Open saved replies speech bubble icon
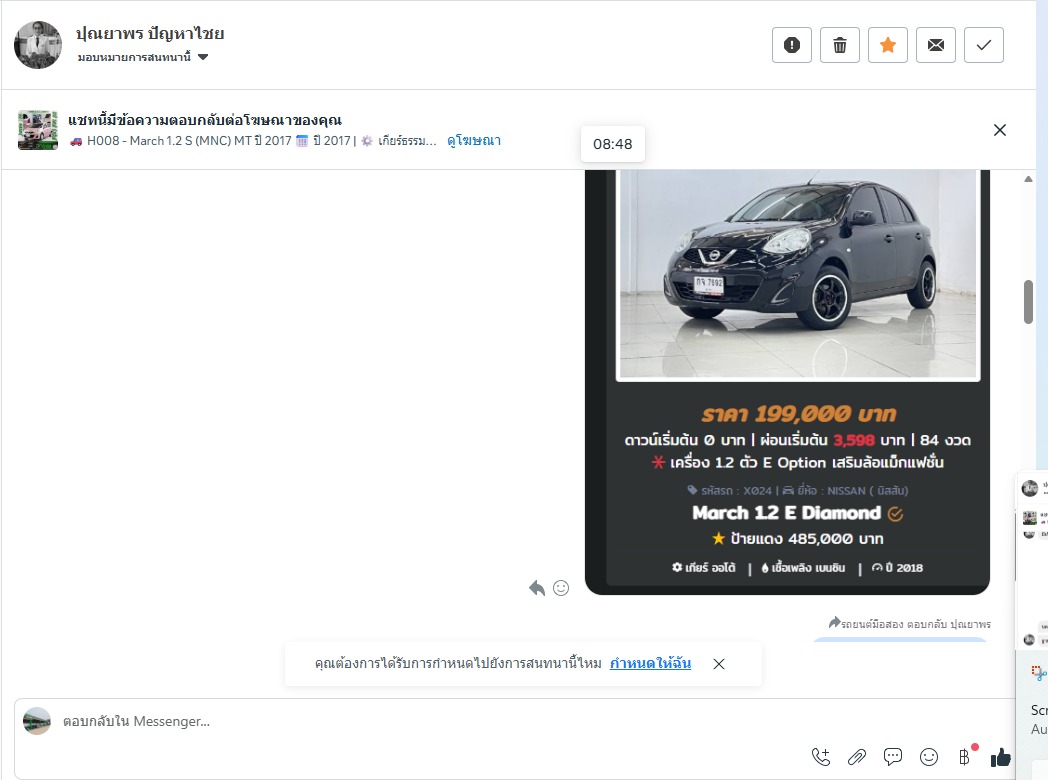 tap(893, 757)
